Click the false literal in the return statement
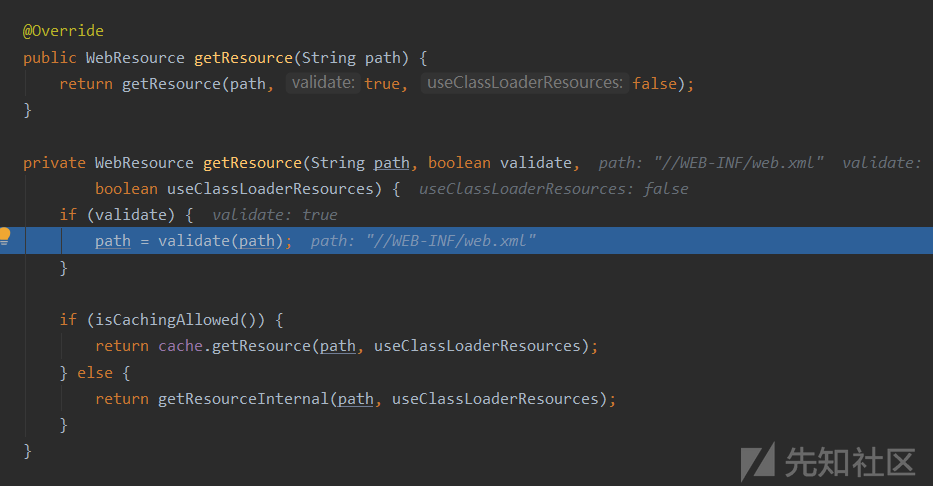Image resolution: width=933 pixels, height=486 pixels. 655,84
